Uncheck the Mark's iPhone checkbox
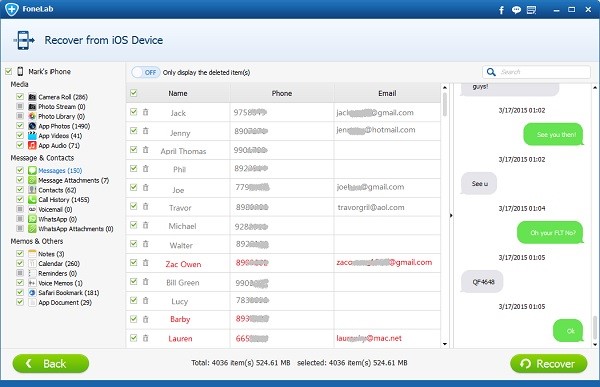Viewport: 600px width, 387px height. tap(8, 71)
